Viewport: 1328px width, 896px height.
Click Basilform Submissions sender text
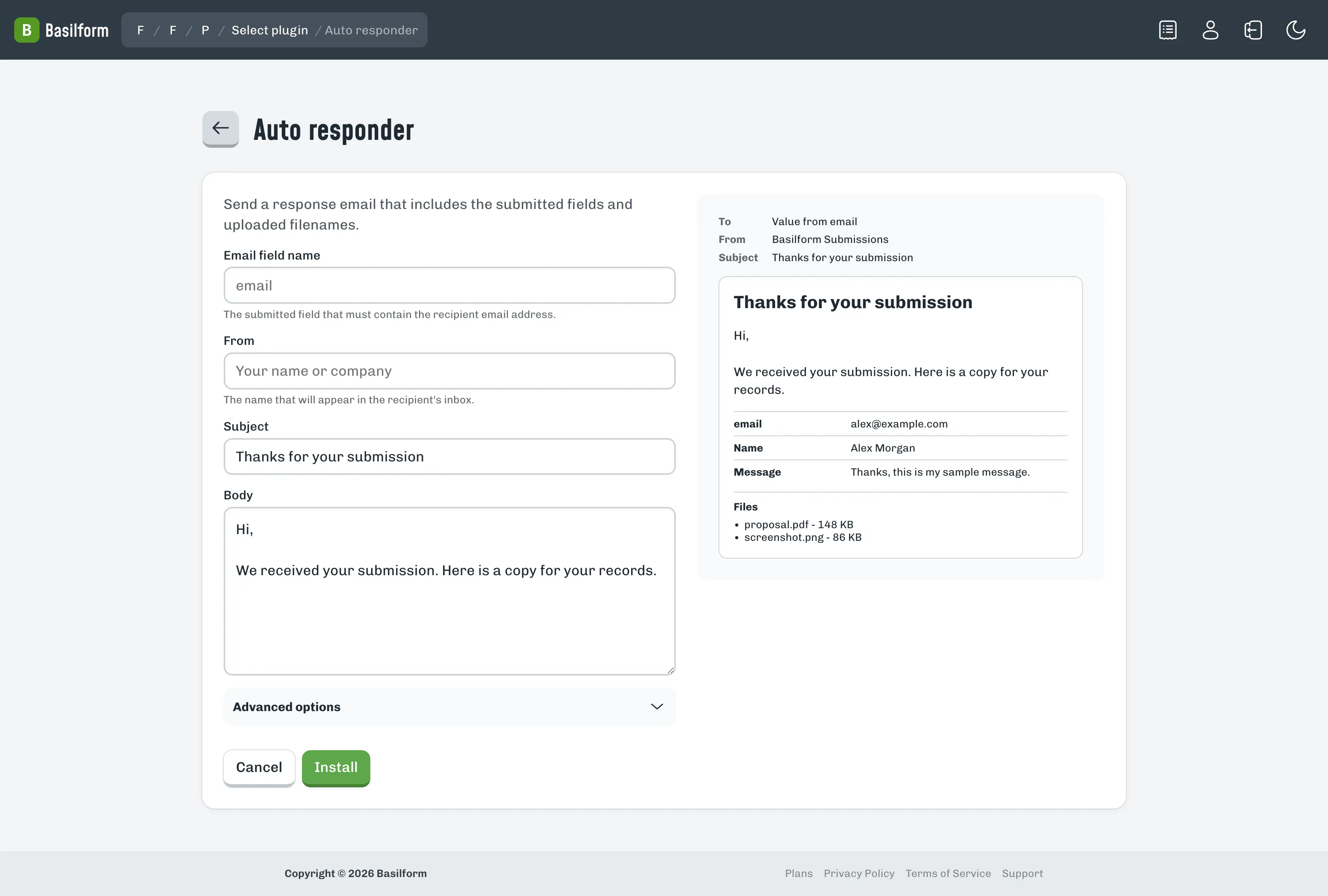point(830,239)
